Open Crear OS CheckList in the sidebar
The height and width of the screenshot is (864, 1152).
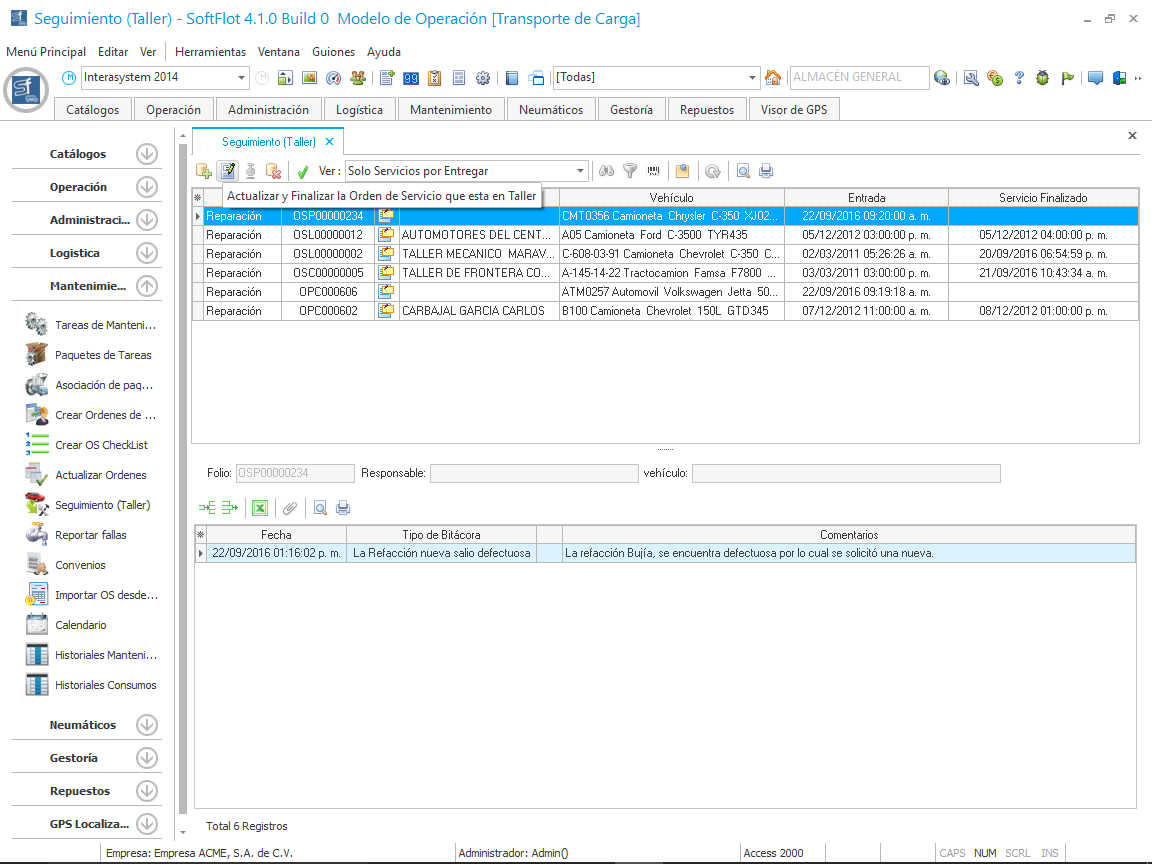tap(100, 445)
